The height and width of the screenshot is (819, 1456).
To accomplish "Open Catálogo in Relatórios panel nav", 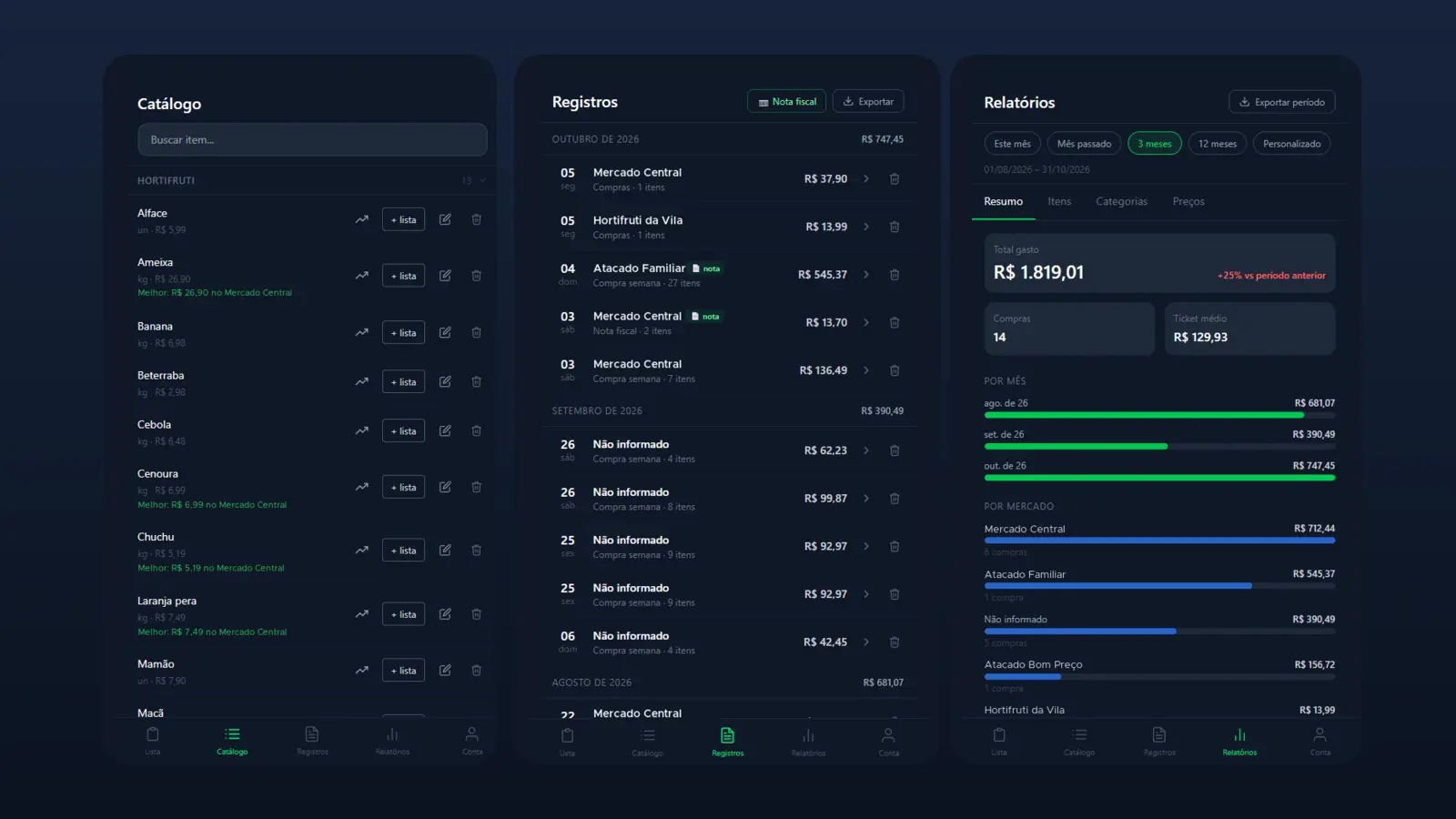I will point(1079,742).
